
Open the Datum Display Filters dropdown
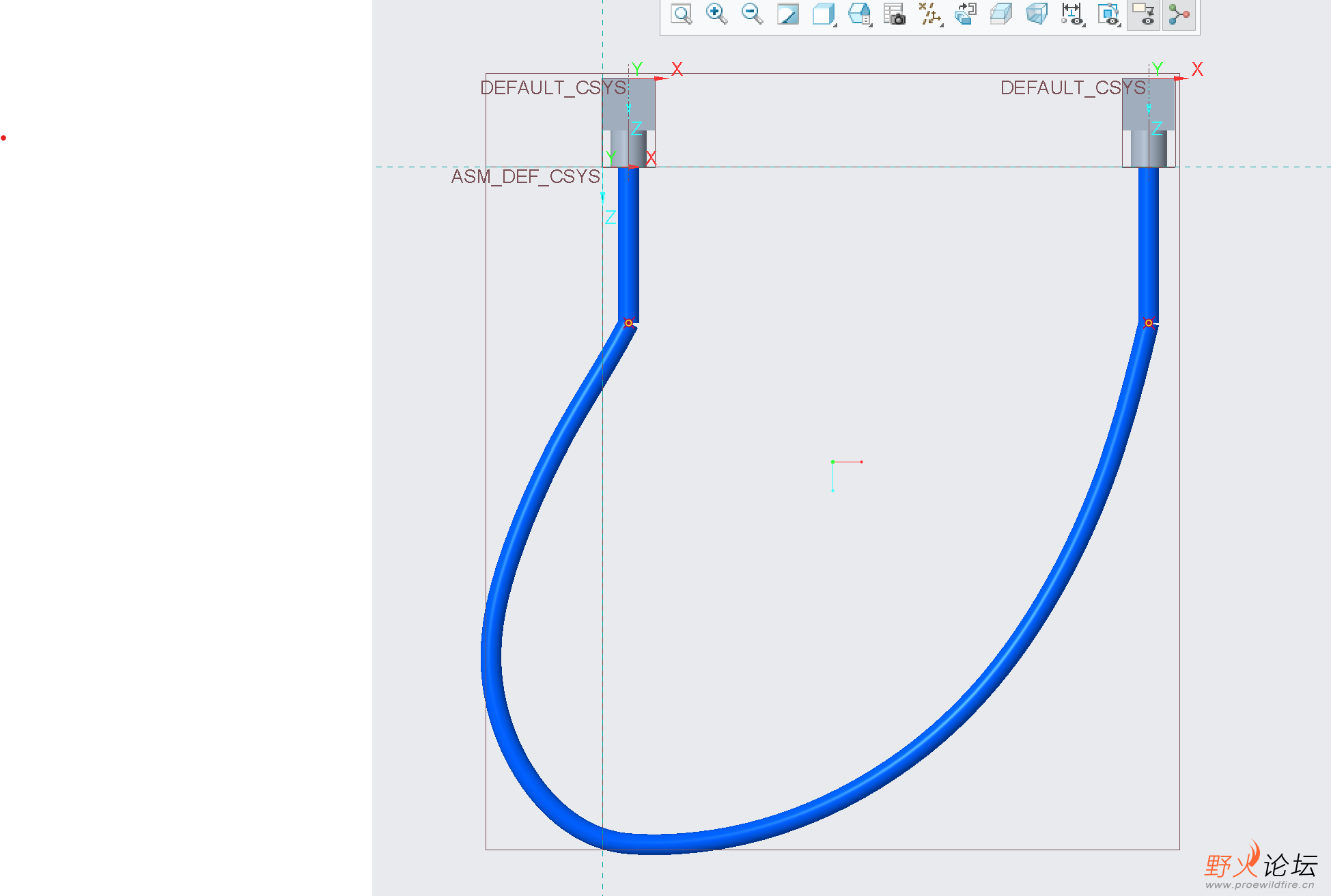[x=930, y=14]
